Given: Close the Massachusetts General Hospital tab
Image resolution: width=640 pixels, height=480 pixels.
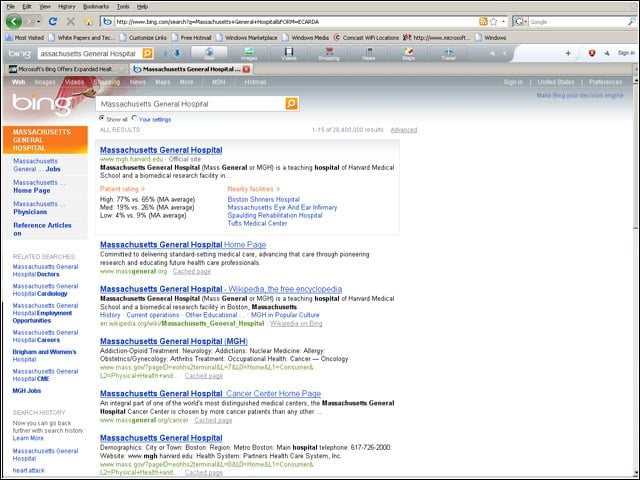Looking at the screenshot, I should (x=246, y=69).
